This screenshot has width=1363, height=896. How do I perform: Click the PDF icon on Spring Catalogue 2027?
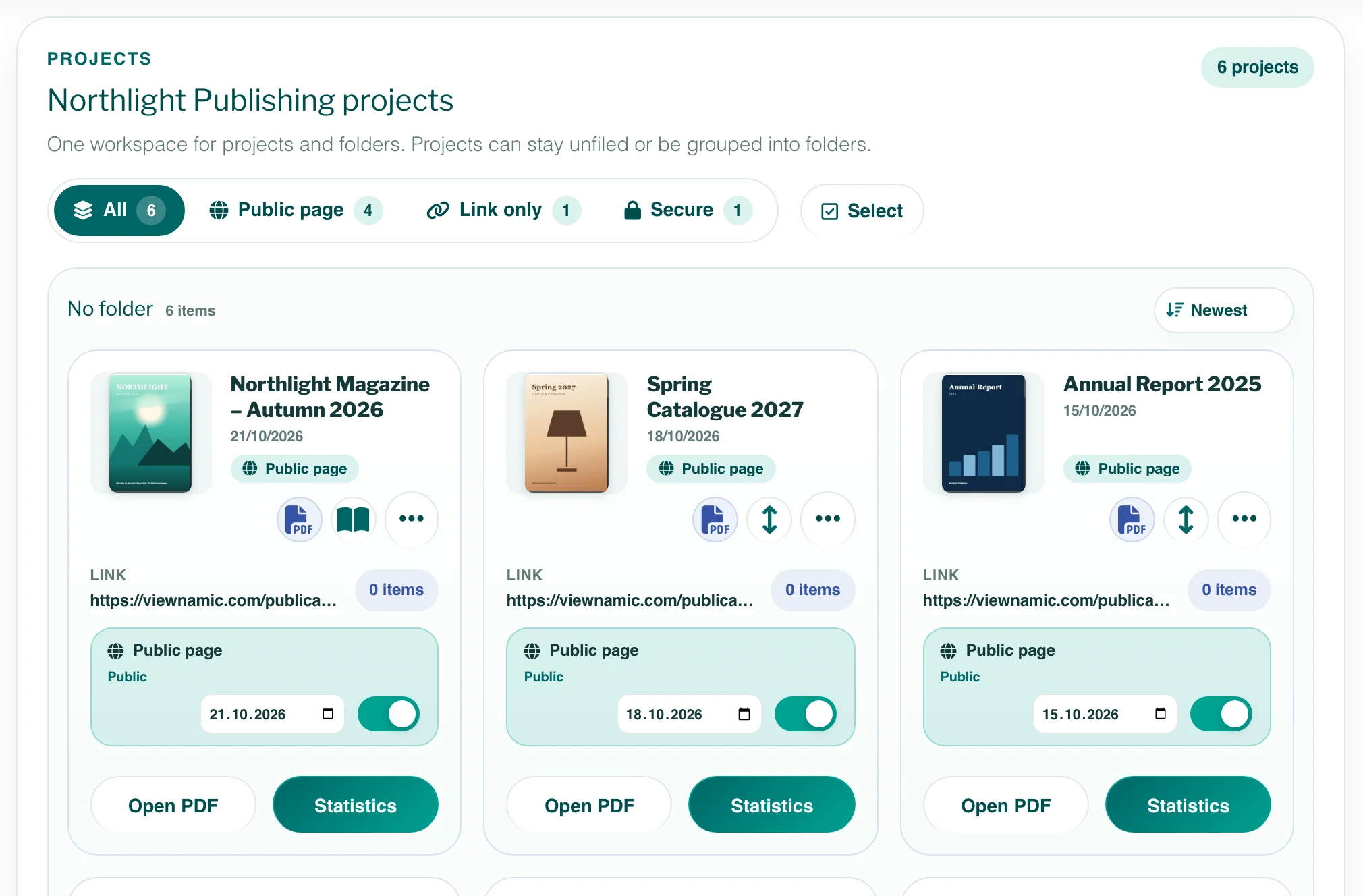(x=715, y=519)
